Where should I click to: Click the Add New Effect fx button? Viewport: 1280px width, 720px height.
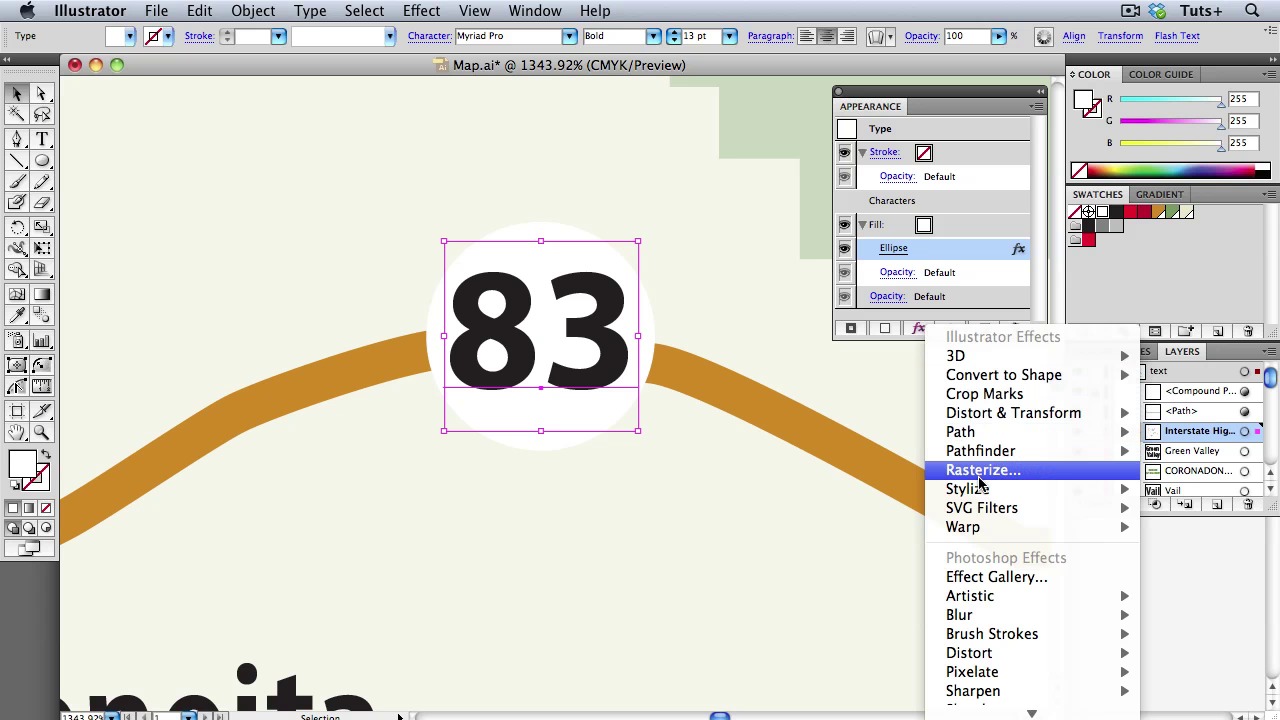click(x=918, y=329)
